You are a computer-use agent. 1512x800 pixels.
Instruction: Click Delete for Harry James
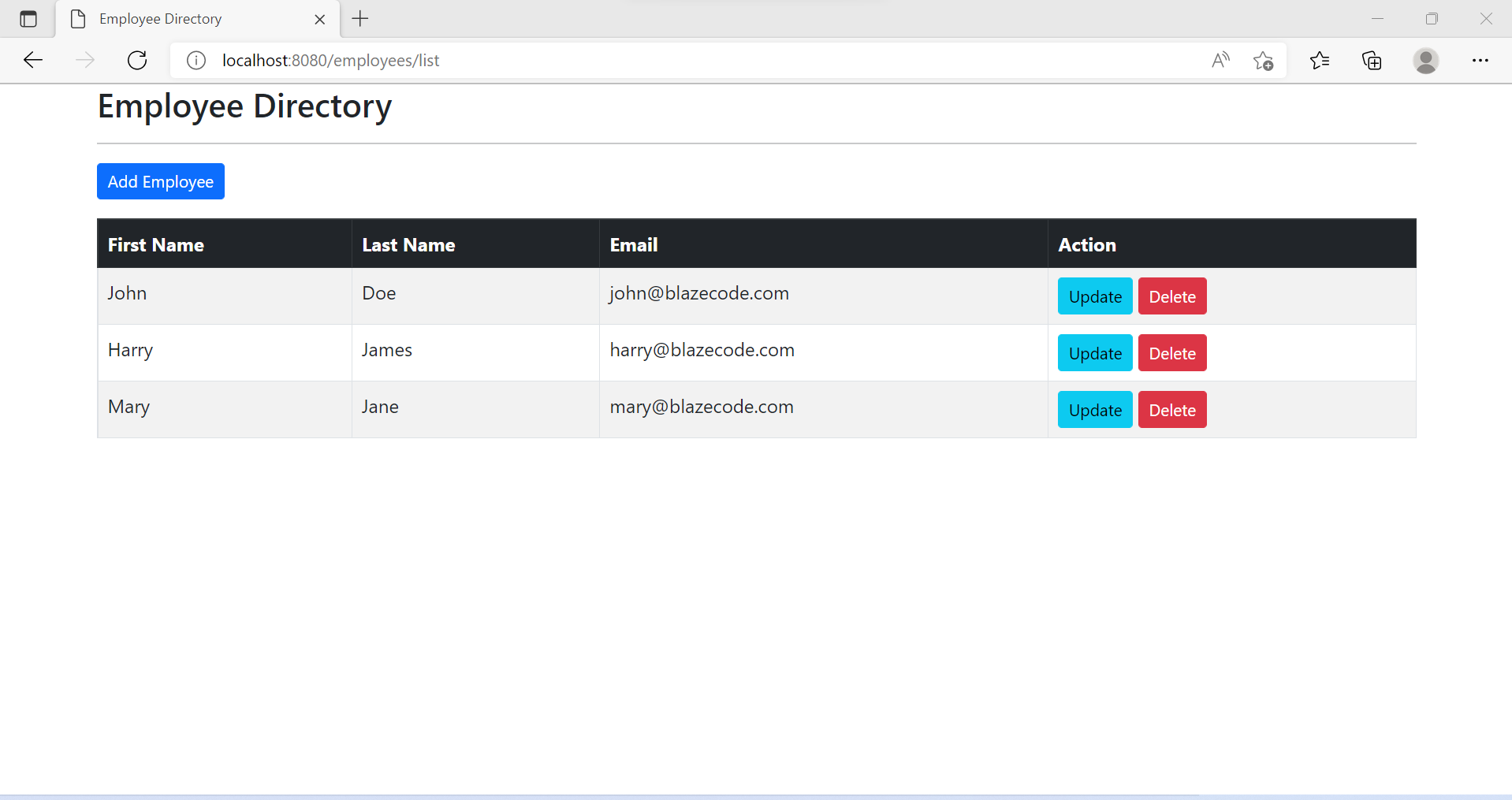[1172, 353]
